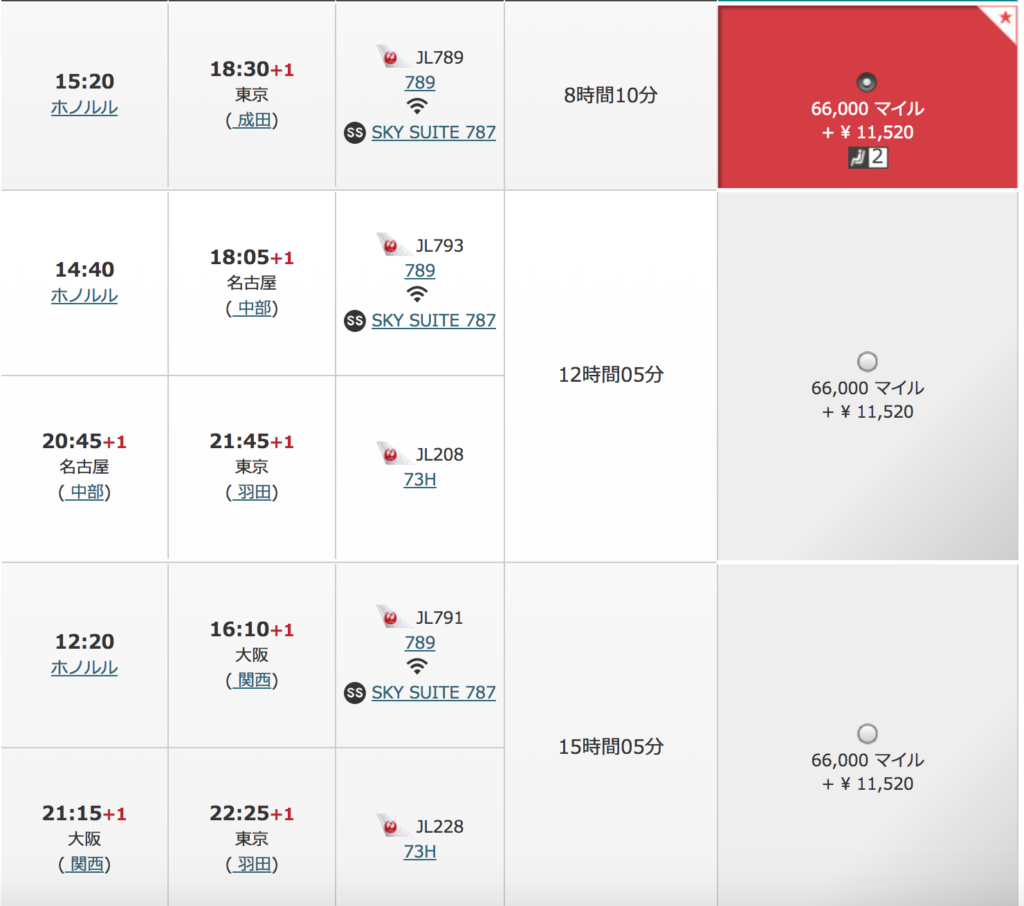Open the 成田 airport link
Image resolution: width=1024 pixels, height=906 pixels.
(x=252, y=120)
